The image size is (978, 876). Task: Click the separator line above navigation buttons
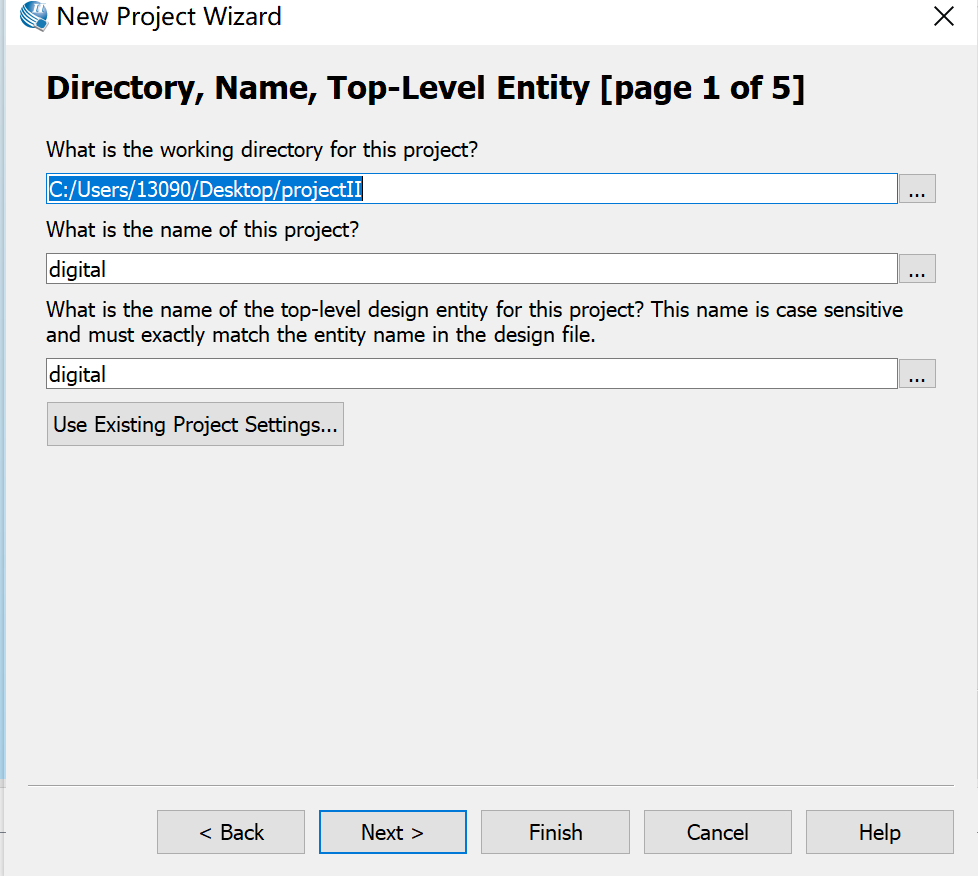(x=490, y=785)
